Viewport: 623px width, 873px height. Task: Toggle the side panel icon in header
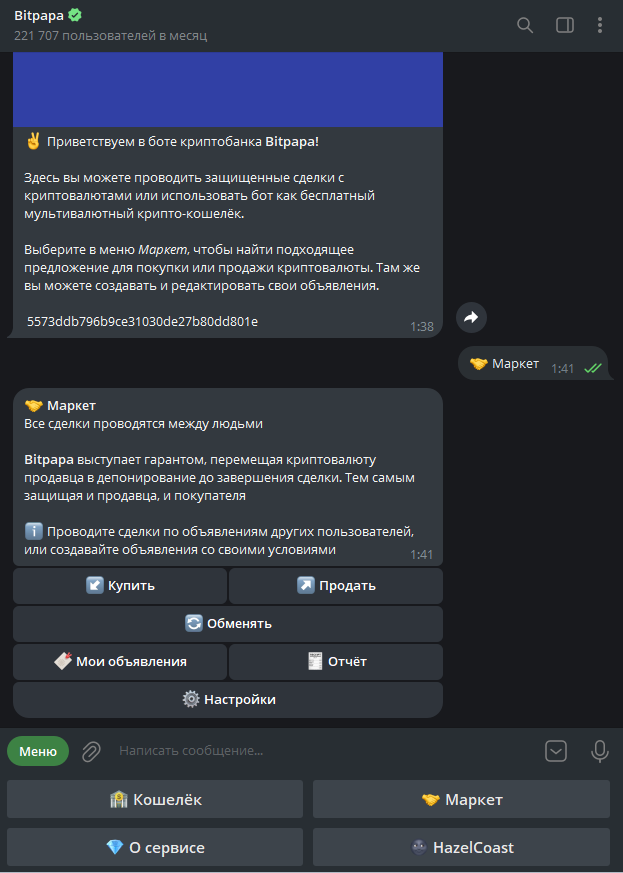point(565,25)
